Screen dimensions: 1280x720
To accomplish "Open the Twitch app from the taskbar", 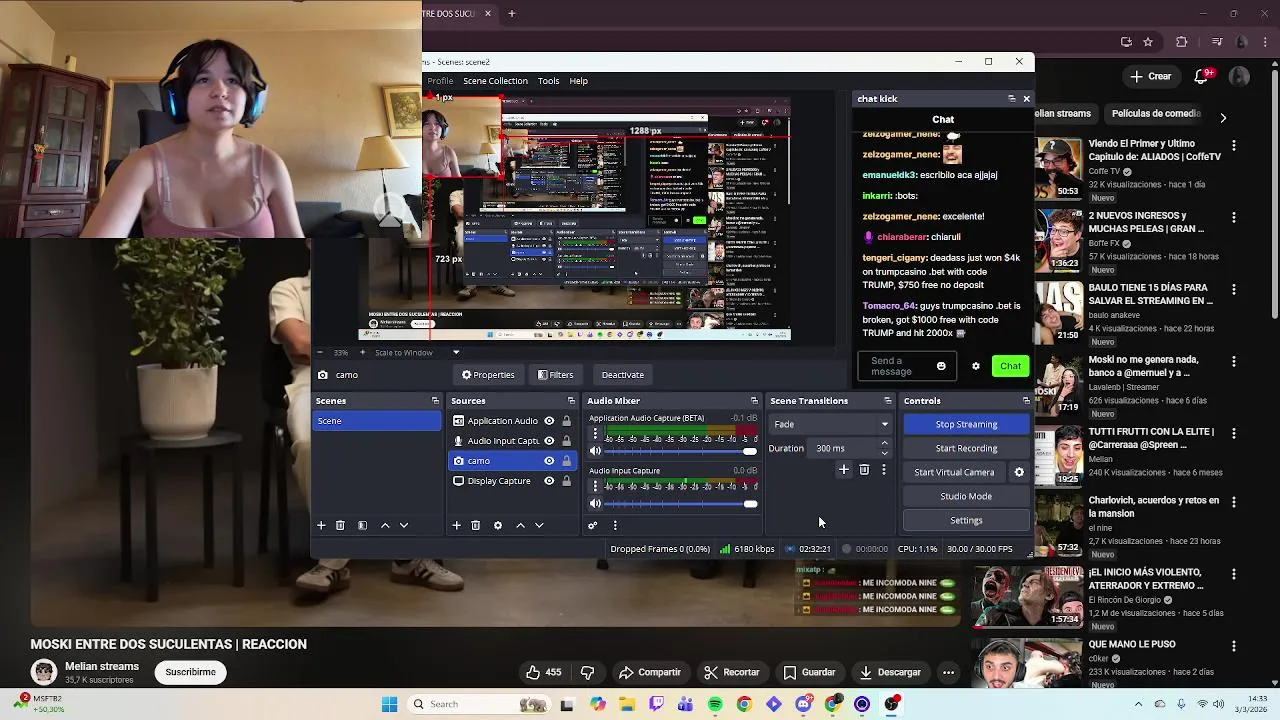I will coord(656,704).
